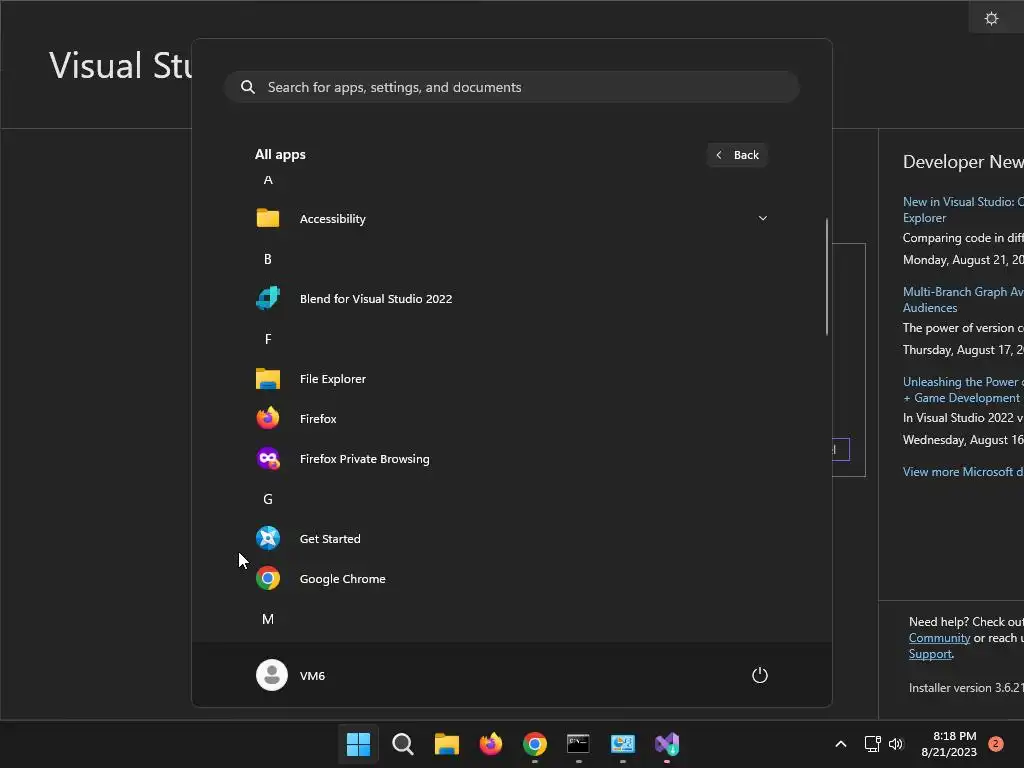Open the Accessibility folder icon
Viewport: 1024px width, 768px height.
[x=268, y=218]
